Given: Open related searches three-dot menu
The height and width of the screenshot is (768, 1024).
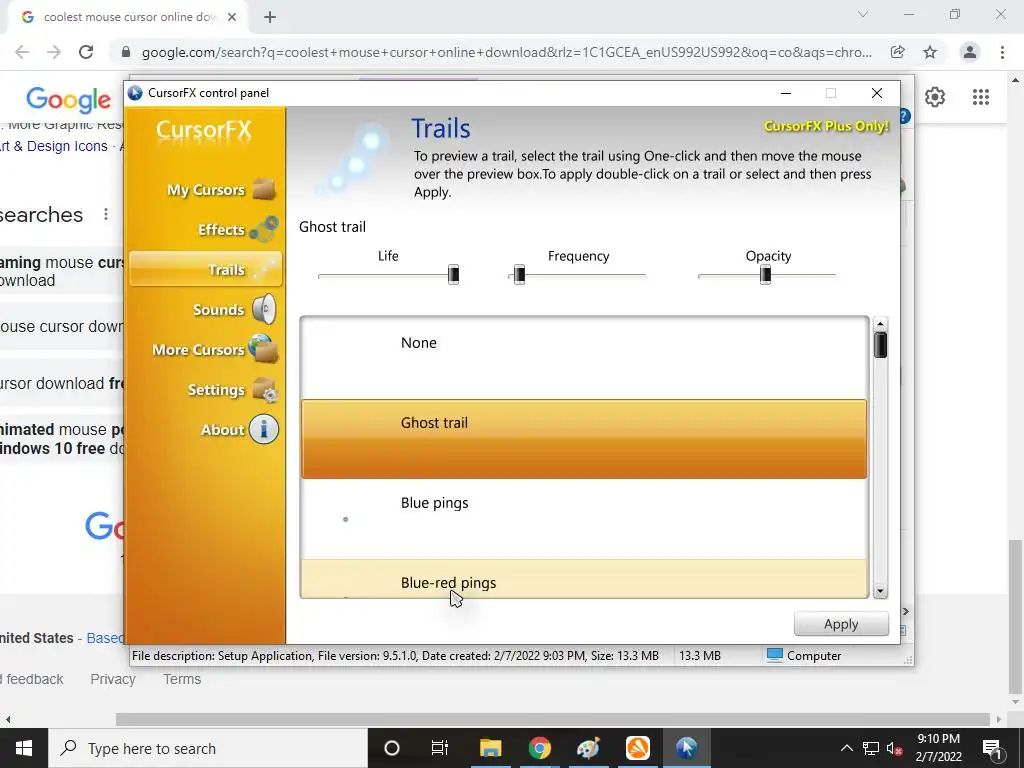Looking at the screenshot, I should [x=106, y=214].
